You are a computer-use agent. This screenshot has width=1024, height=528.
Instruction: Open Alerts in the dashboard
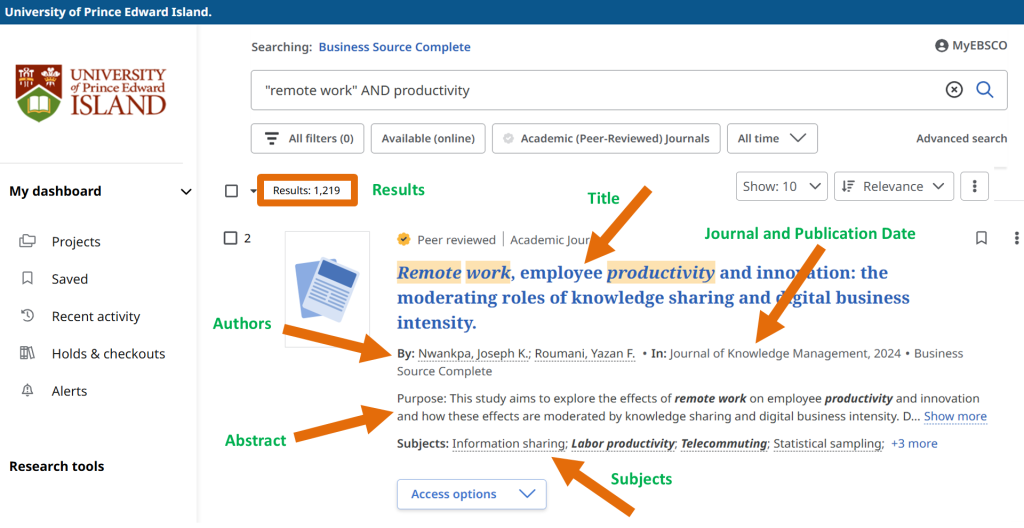[x=69, y=391]
